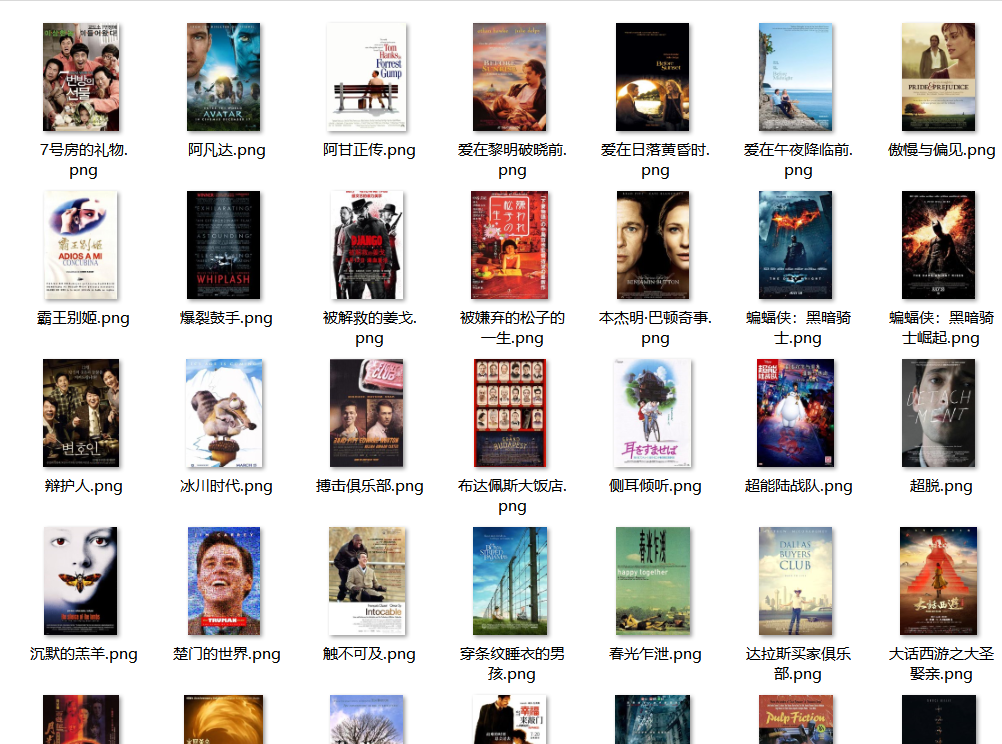The height and width of the screenshot is (744, 1002).
Task: Click the 爱在午夜降临前.png file name
Action: click(798, 160)
